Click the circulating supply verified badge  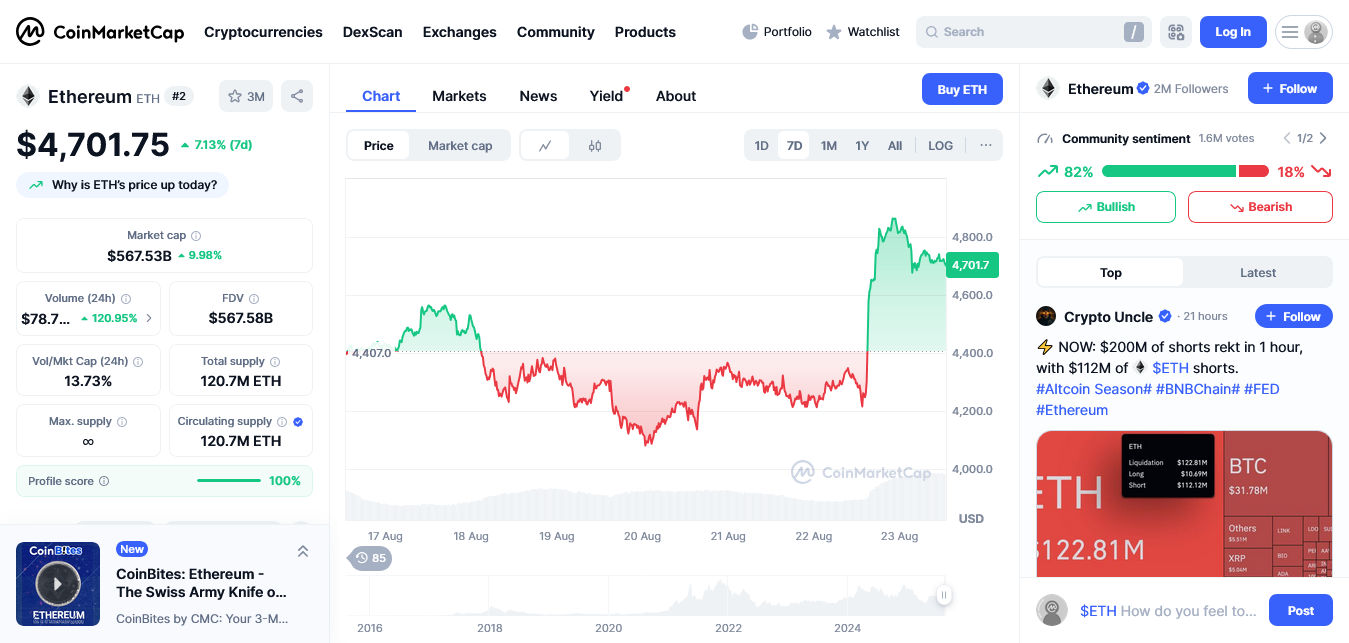tap(298, 422)
